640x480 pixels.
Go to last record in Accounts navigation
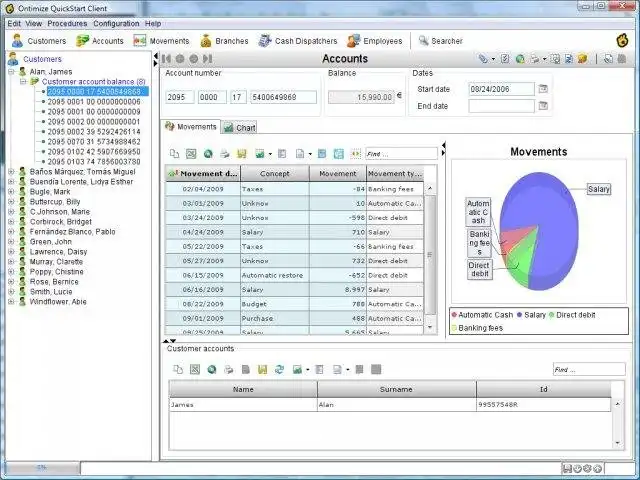(x=208, y=59)
